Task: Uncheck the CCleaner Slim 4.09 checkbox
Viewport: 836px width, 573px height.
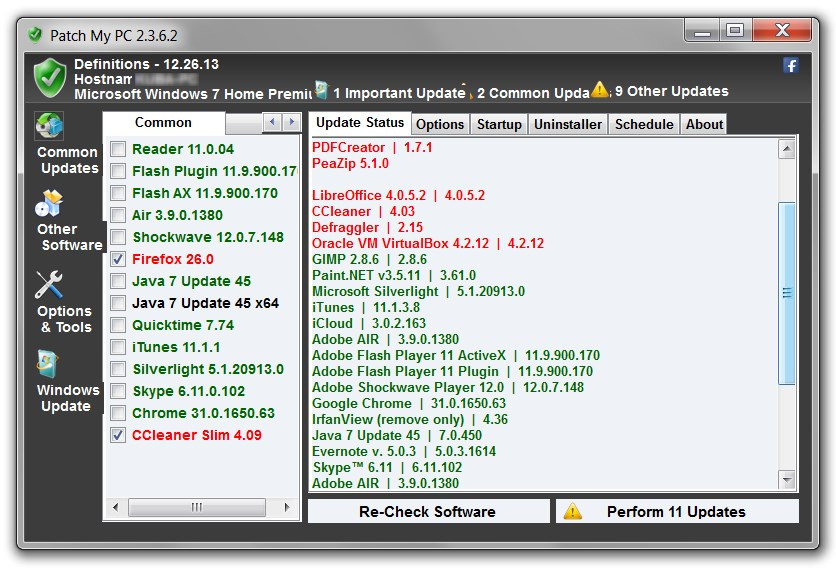Action: (x=118, y=435)
